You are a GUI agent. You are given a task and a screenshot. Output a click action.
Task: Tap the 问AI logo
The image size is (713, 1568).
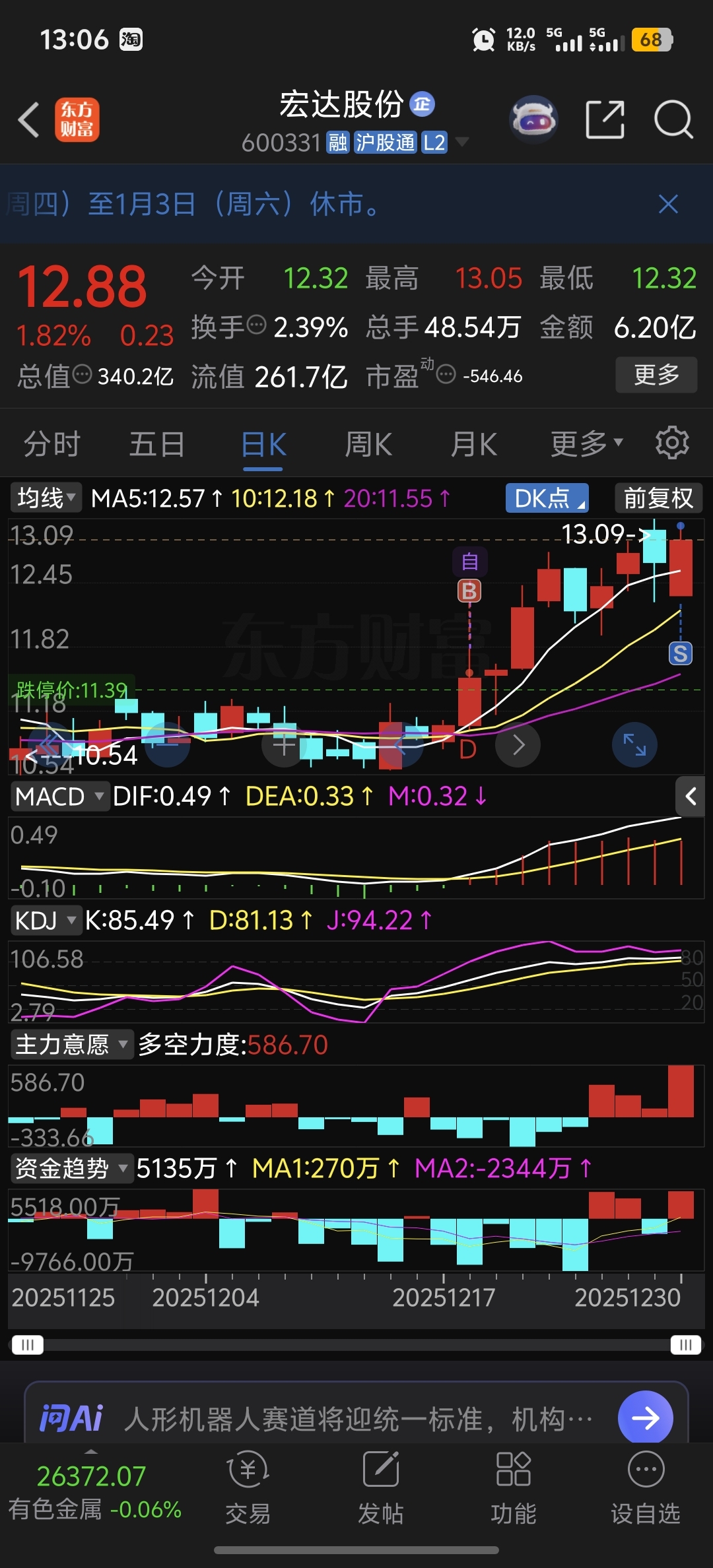pyautogui.click(x=72, y=1418)
